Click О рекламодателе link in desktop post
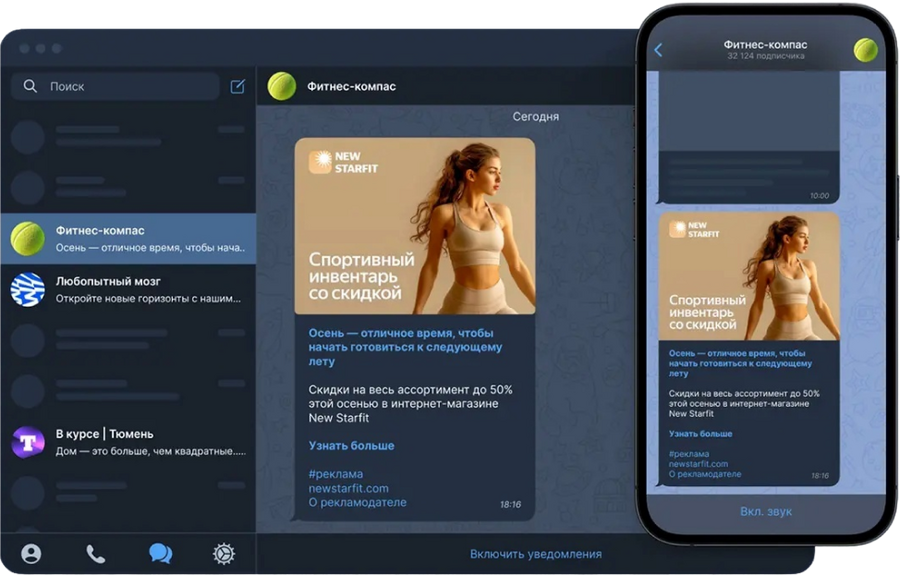This screenshot has height=575, width=900. 358,502
